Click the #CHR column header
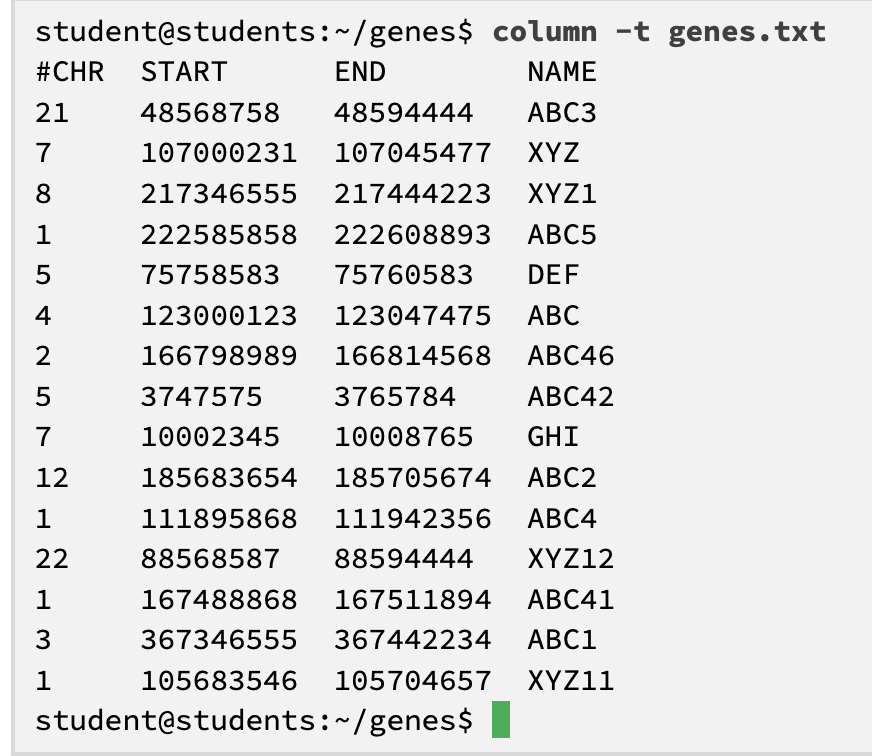Screen dimensions: 872x756 point(70,72)
